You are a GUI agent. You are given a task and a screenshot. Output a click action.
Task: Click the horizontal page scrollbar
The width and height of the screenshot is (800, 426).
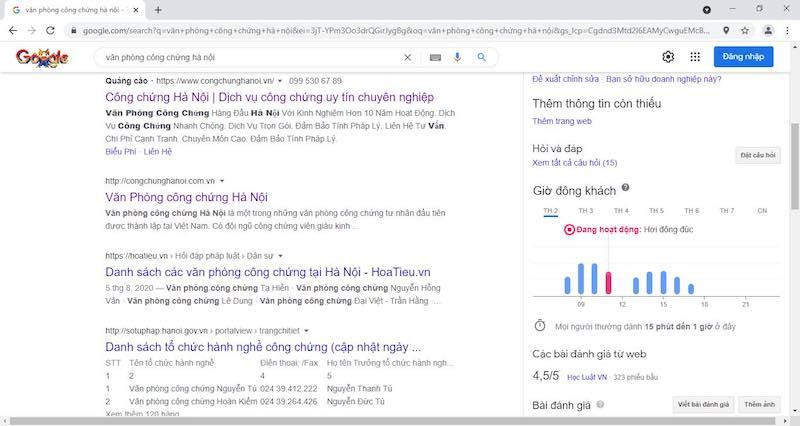click(393, 421)
